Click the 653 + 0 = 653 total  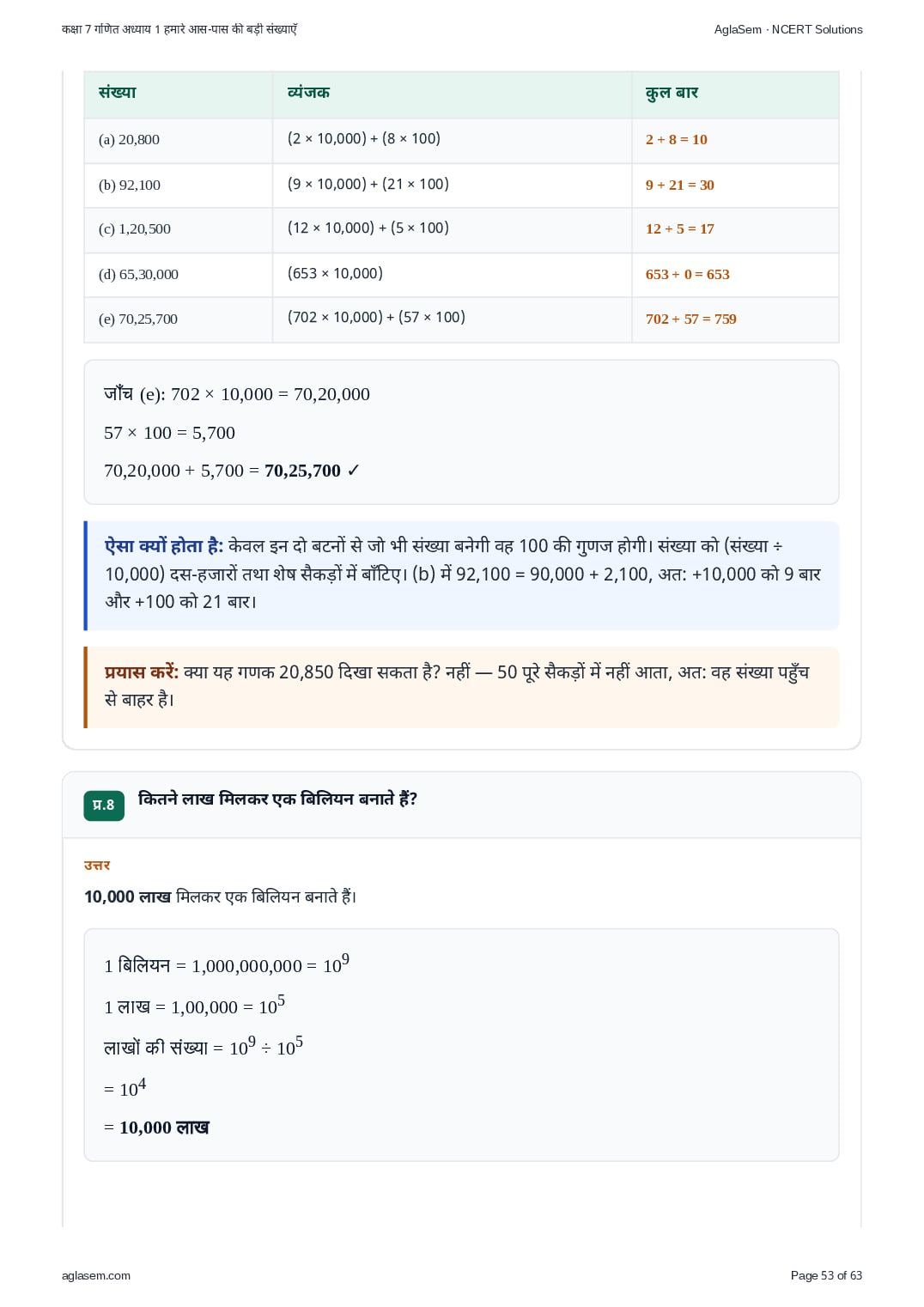pyautogui.click(x=688, y=274)
